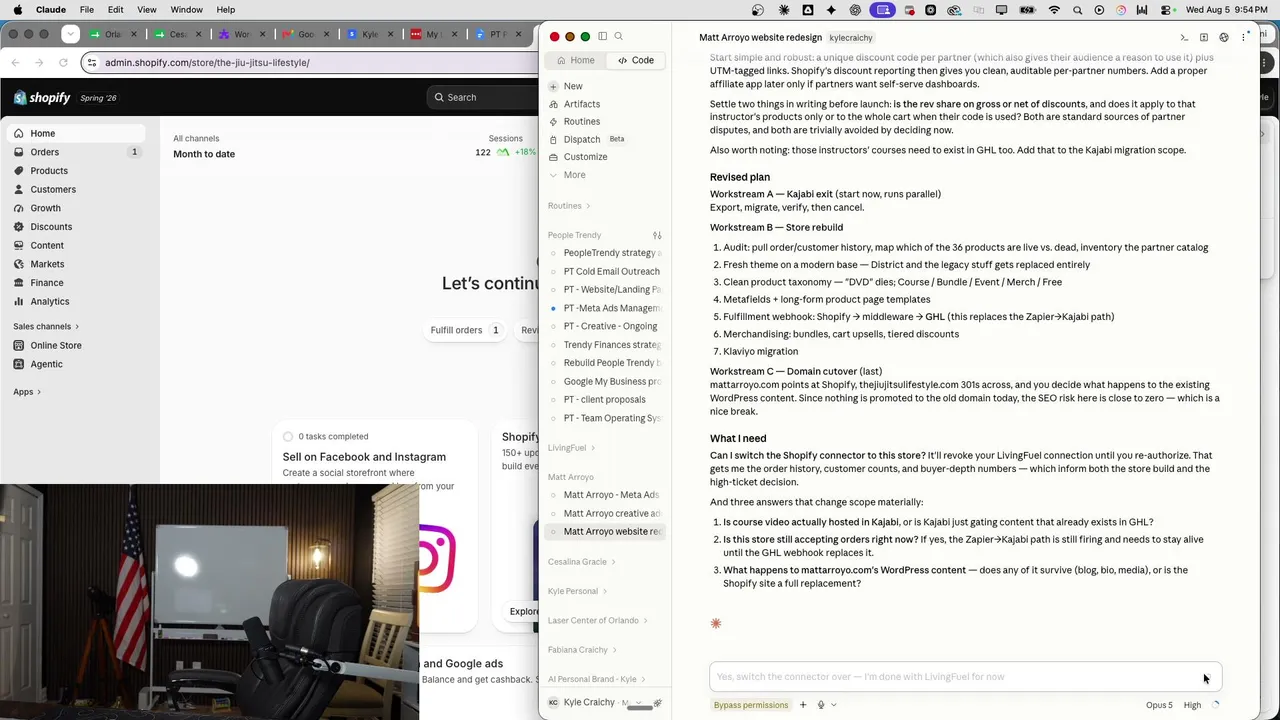The image size is (1280, 720).
Task: Add attachment with the plus button
Action: click(802, 705)
